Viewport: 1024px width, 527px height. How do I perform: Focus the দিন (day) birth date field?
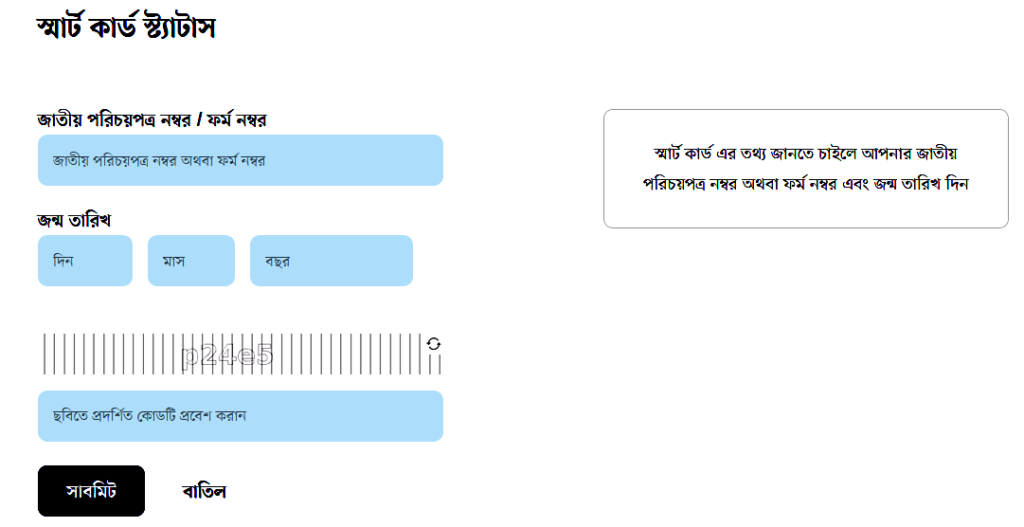[x=85, y=261]
